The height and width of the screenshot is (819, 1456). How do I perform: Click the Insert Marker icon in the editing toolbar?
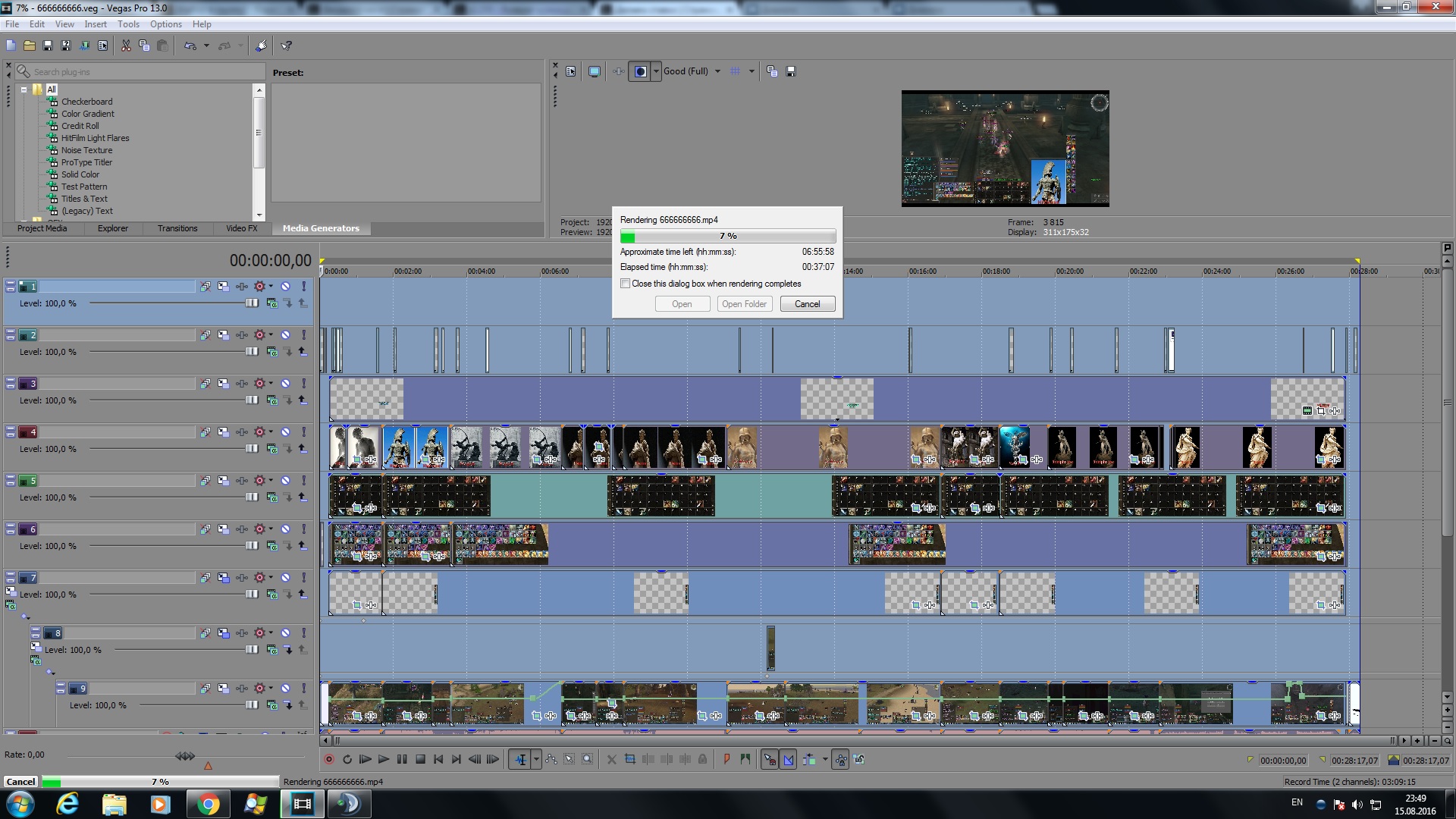pyautogui.click(x=726, y=760)
